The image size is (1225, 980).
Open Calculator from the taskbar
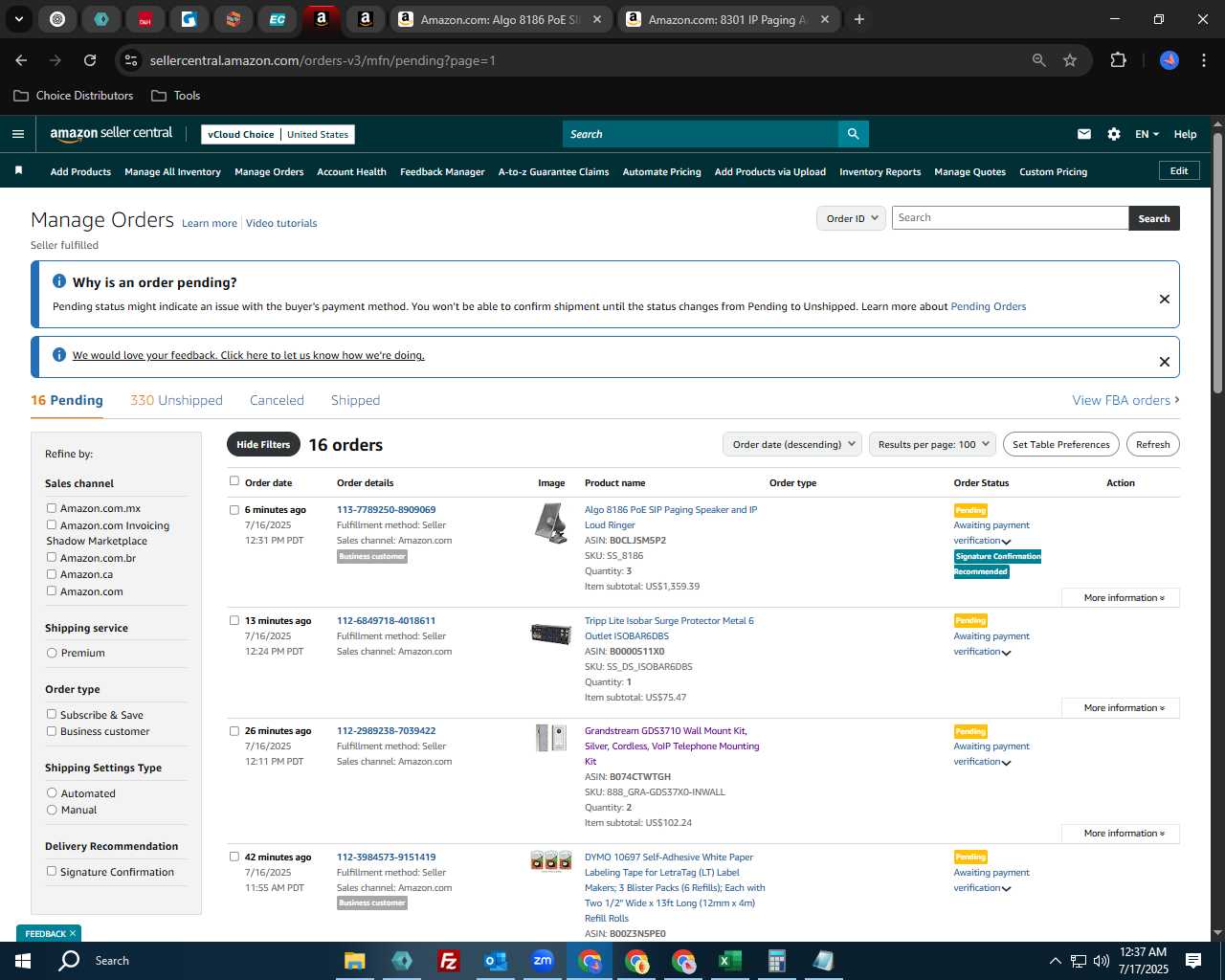coord(776,961)
